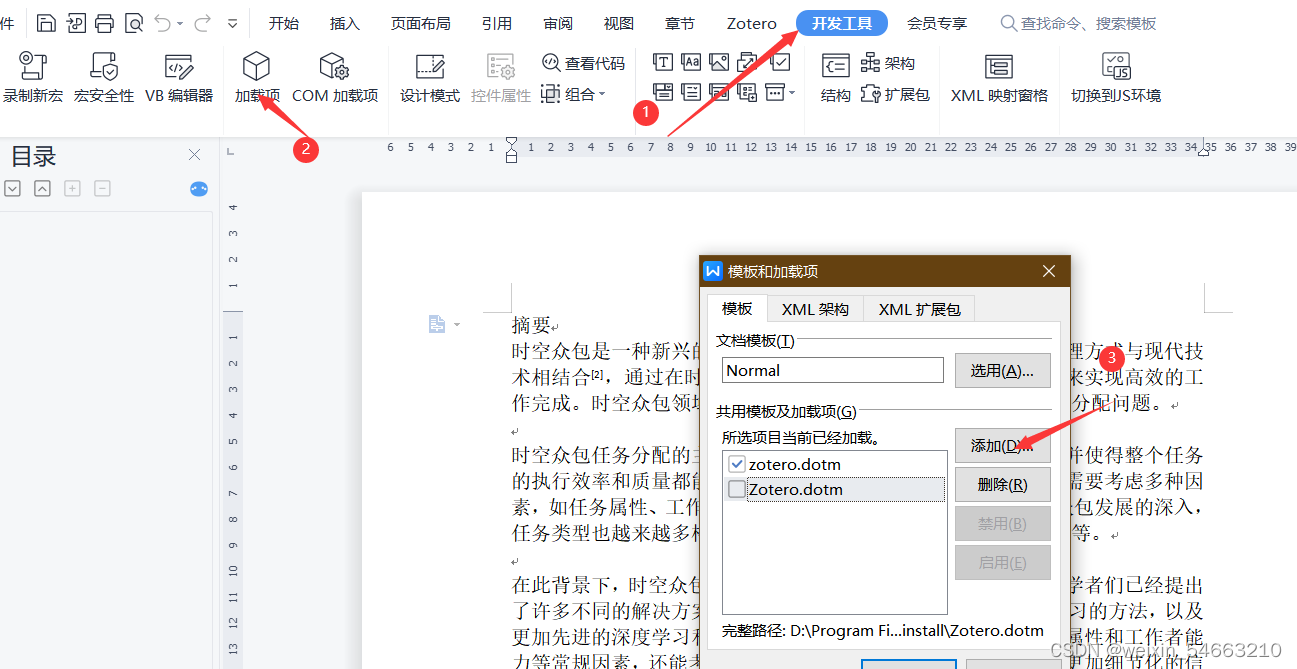Click expand-all down chevron in 目录 pane
This screenshot has width=1297, height=669.
(x=12, y=188)
